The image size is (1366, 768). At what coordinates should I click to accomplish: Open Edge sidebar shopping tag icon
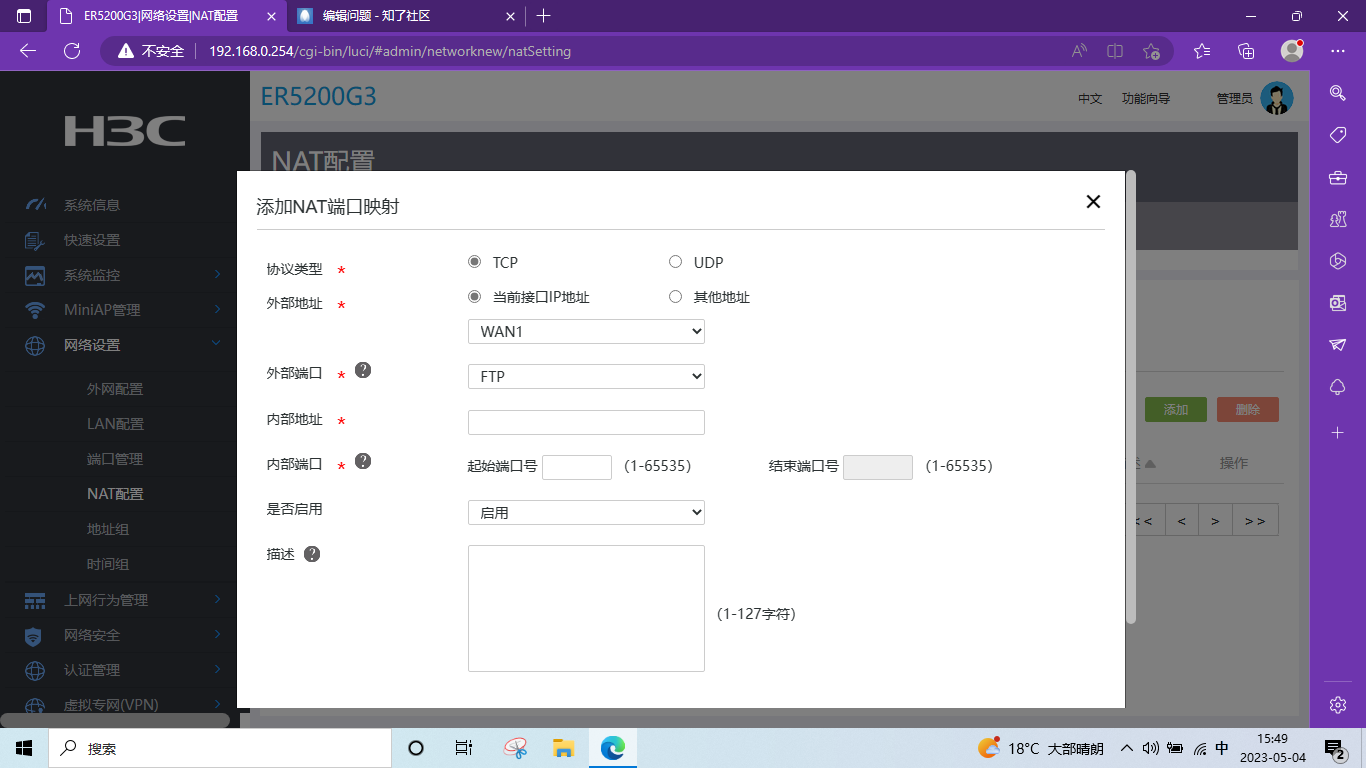tap(1337, 135)
